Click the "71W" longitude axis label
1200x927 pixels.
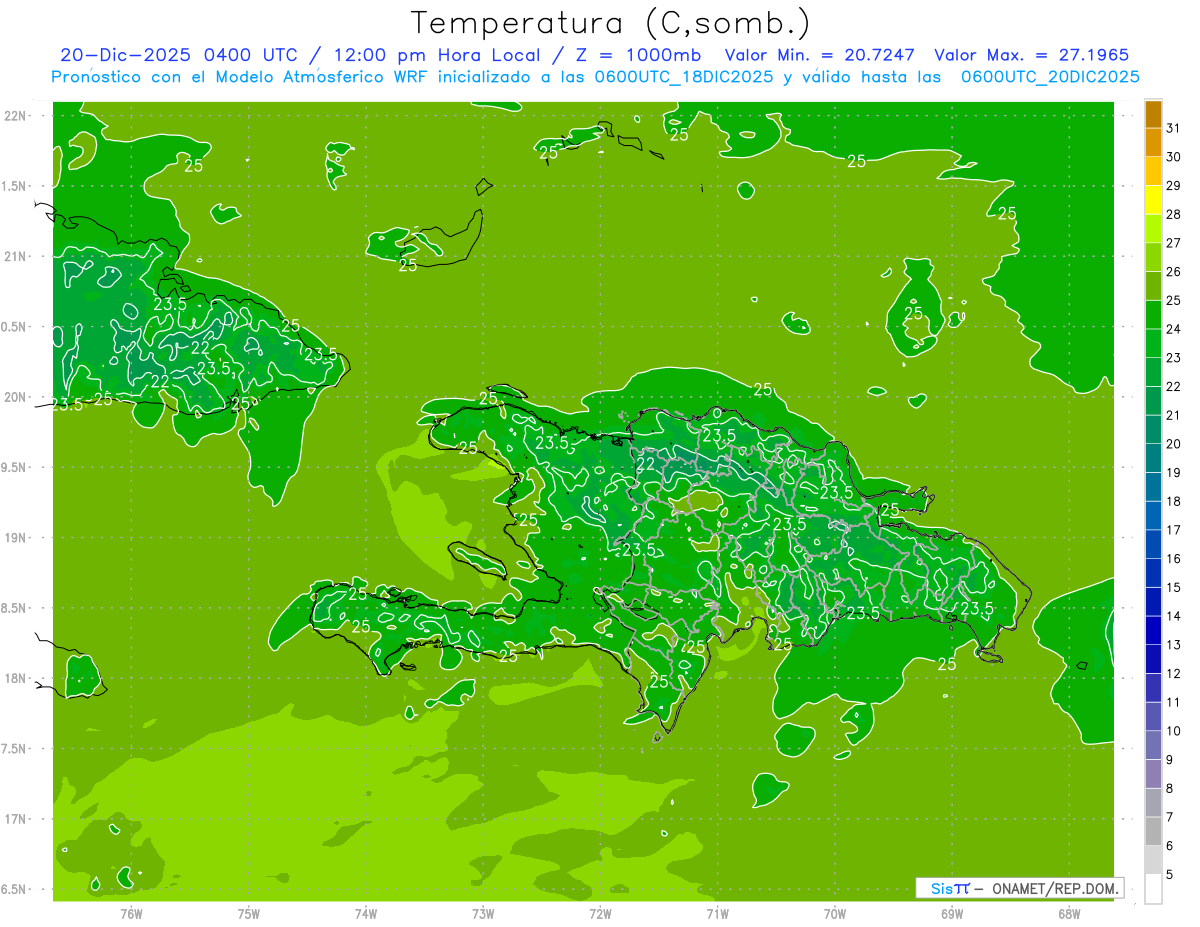pos(717,913)
